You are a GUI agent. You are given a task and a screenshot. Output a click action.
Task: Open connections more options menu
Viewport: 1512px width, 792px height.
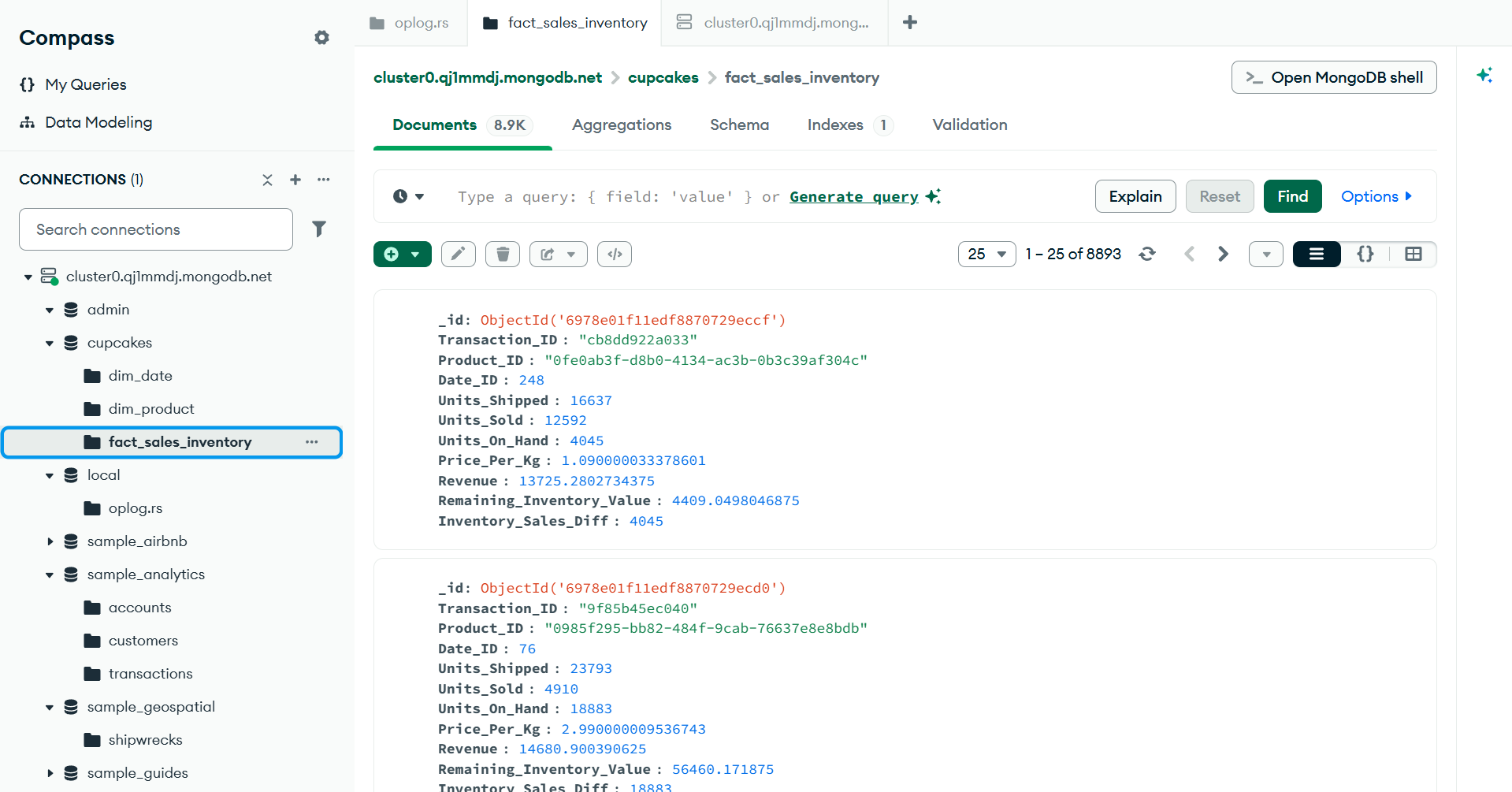[x=324, y=180]
